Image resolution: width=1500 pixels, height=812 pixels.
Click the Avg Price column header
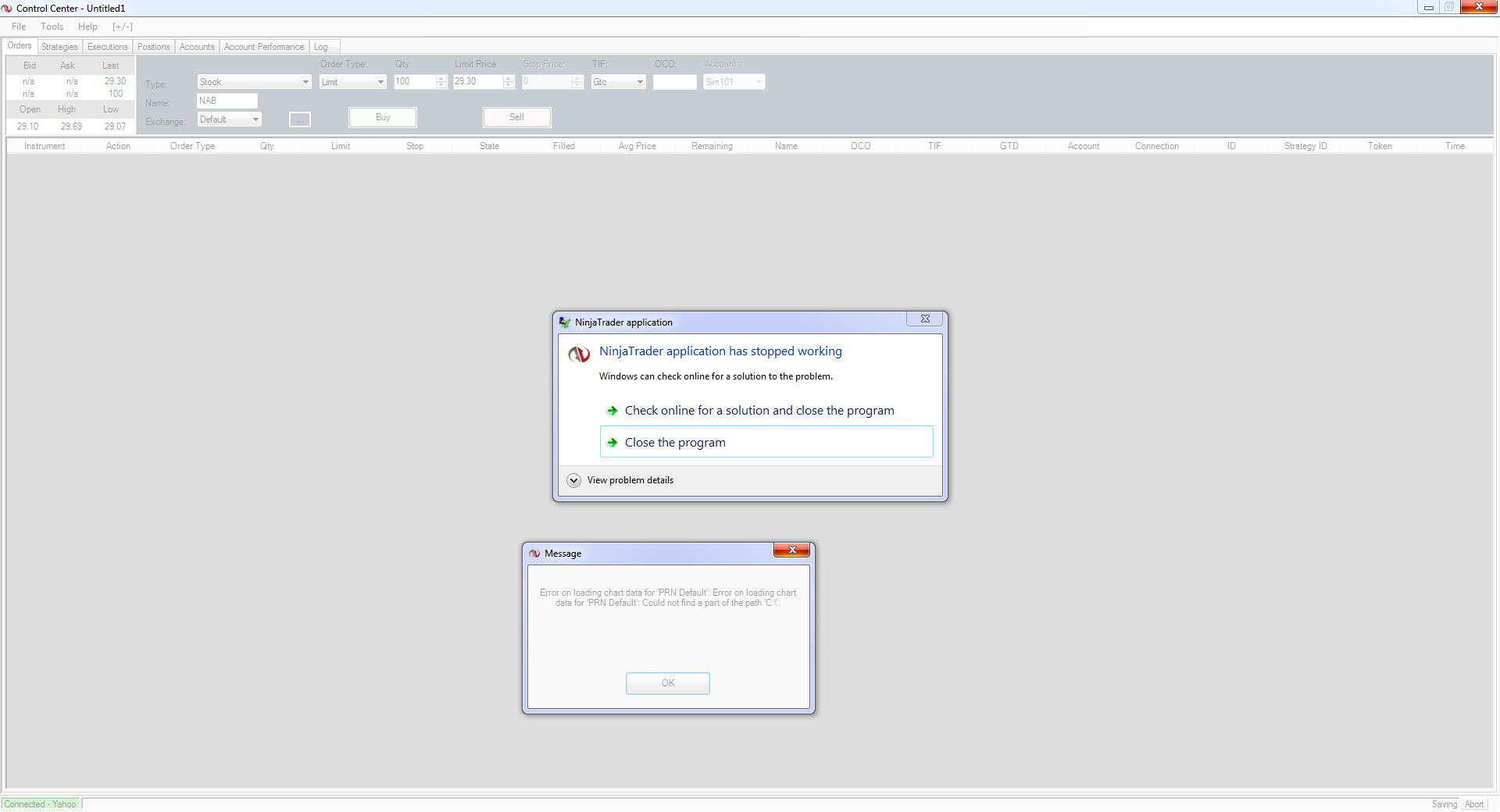pos(637,146)
